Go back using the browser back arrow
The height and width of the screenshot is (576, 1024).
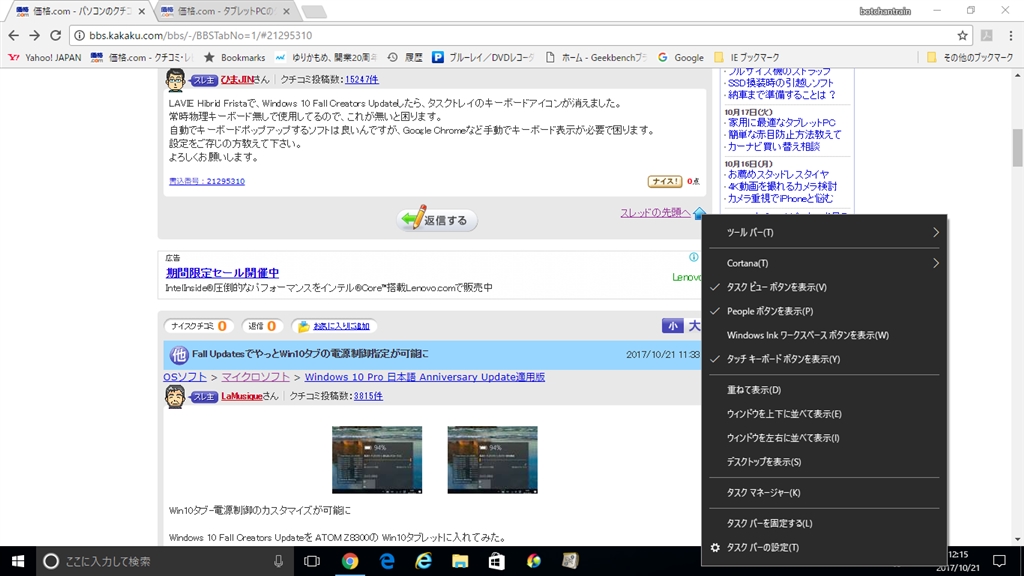[x=14, y=35]
